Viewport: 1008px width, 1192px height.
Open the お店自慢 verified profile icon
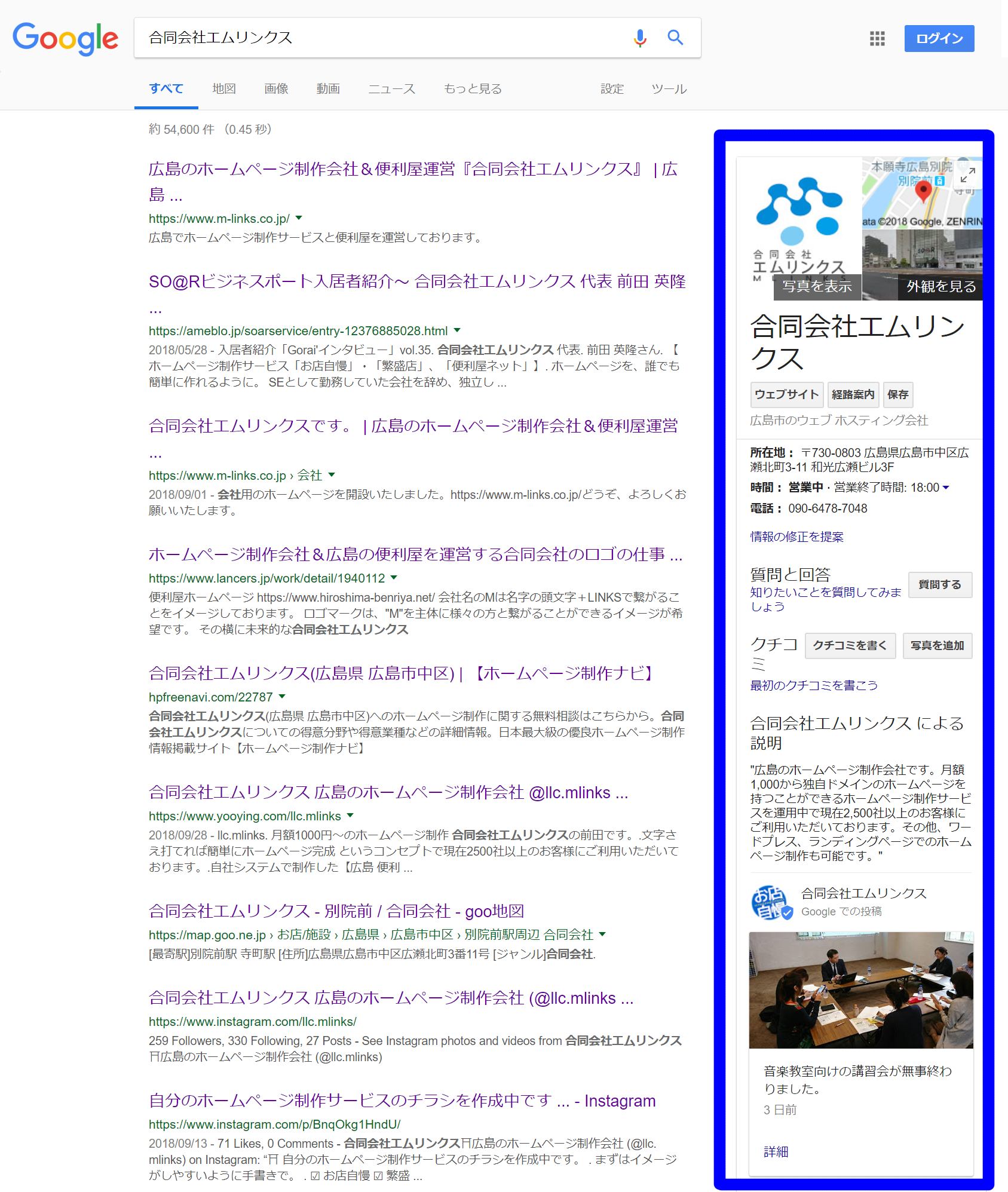pos(771,902)
